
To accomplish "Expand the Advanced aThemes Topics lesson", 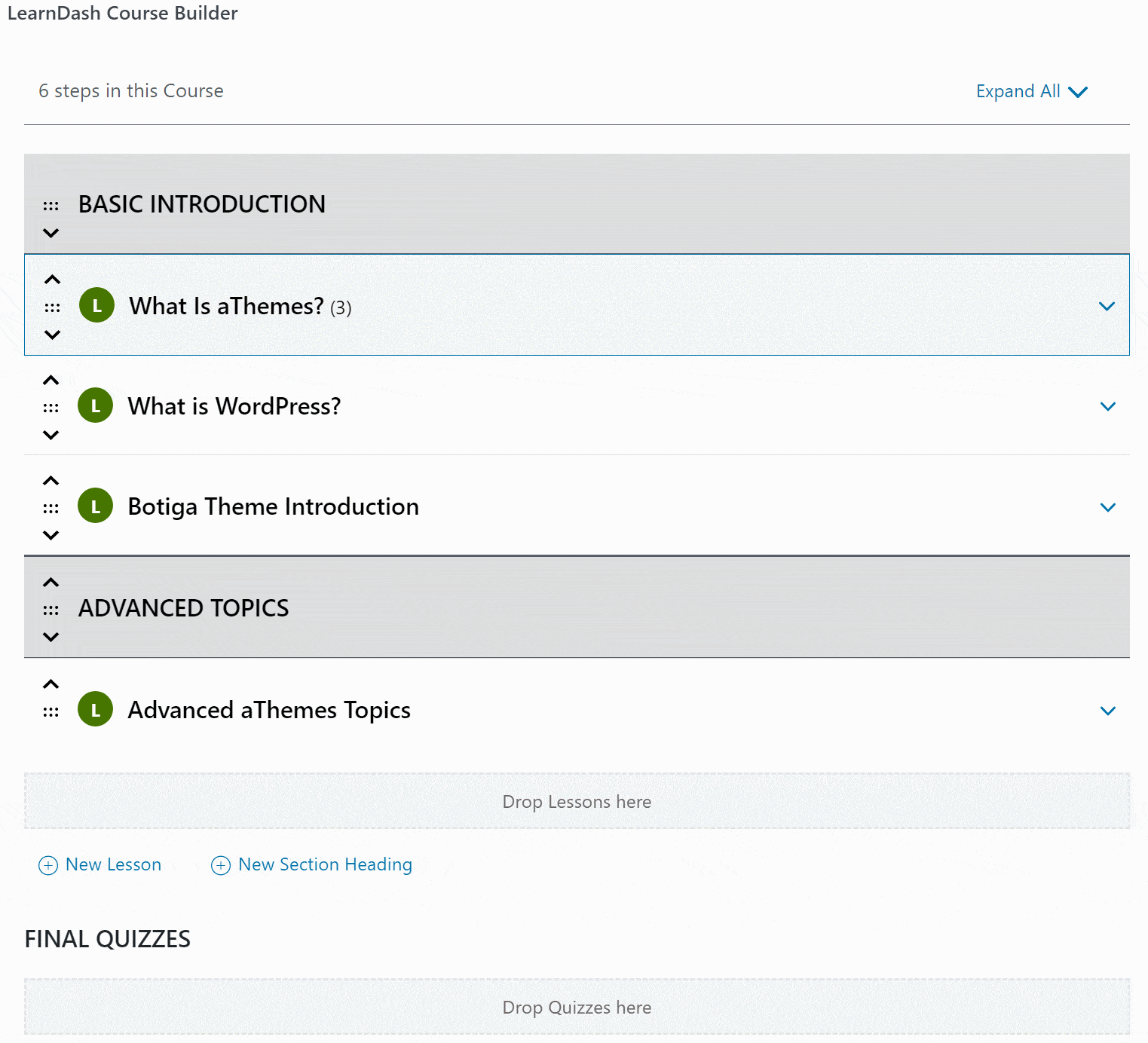I will click(1107, 711).
